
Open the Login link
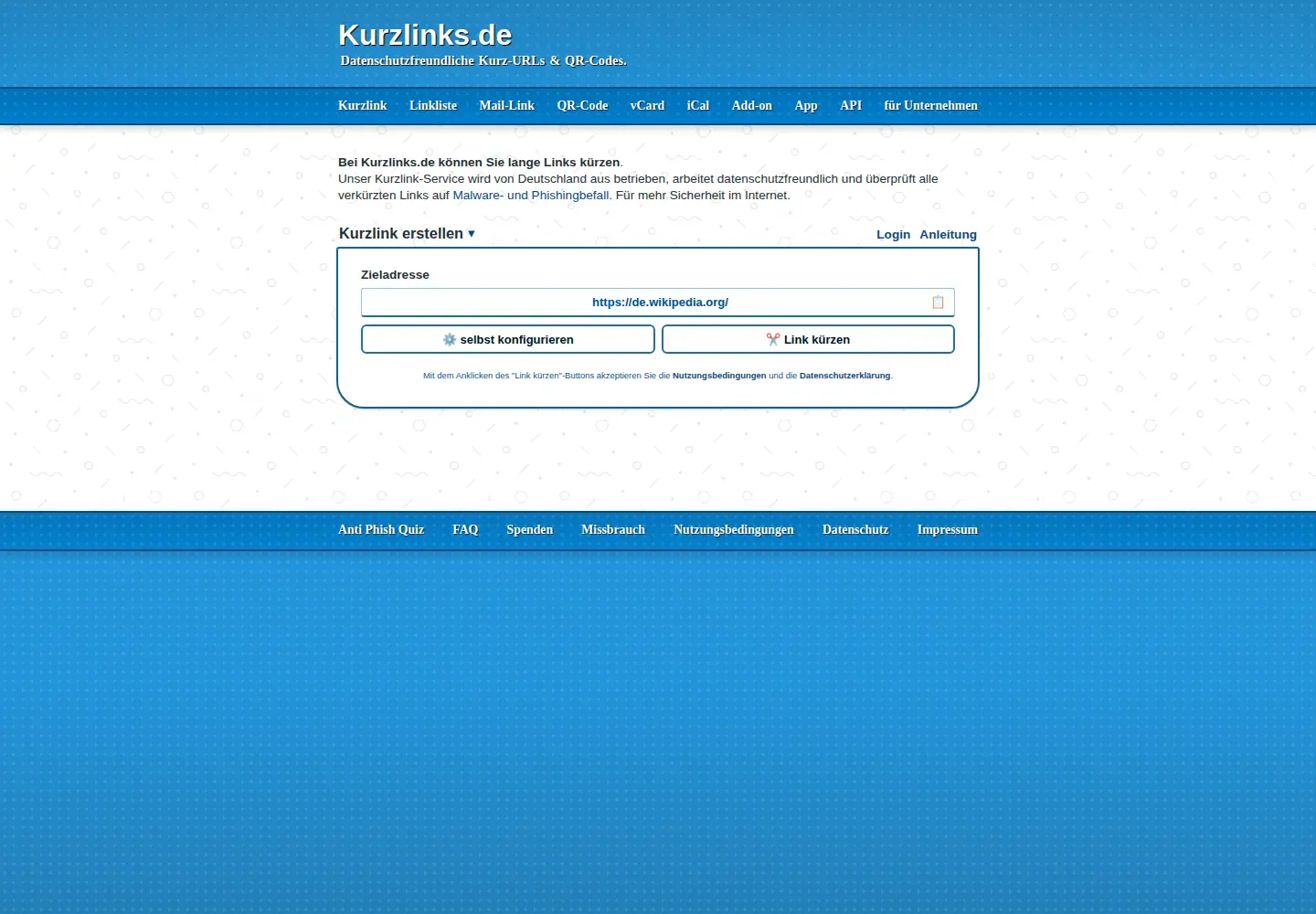click(893, 235)
